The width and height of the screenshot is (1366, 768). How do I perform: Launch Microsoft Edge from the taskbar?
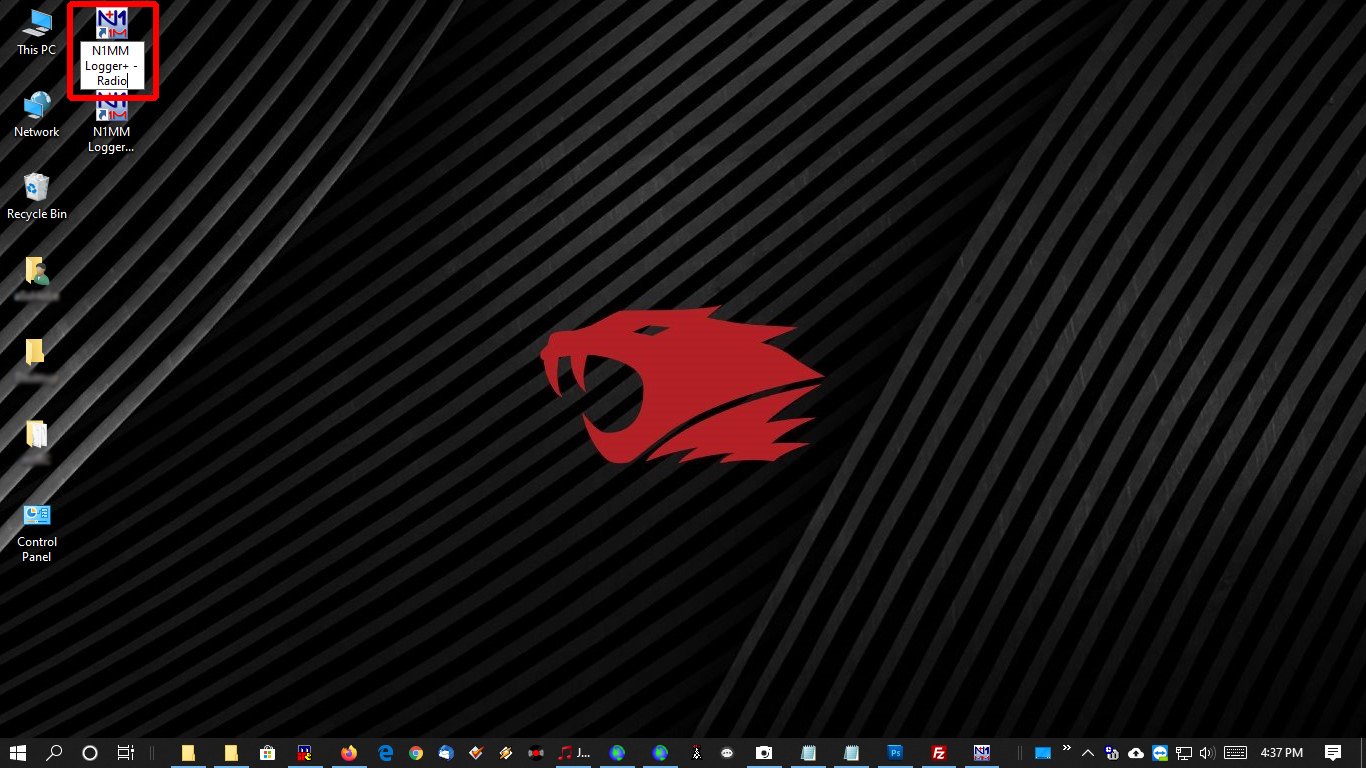[386, 753]
